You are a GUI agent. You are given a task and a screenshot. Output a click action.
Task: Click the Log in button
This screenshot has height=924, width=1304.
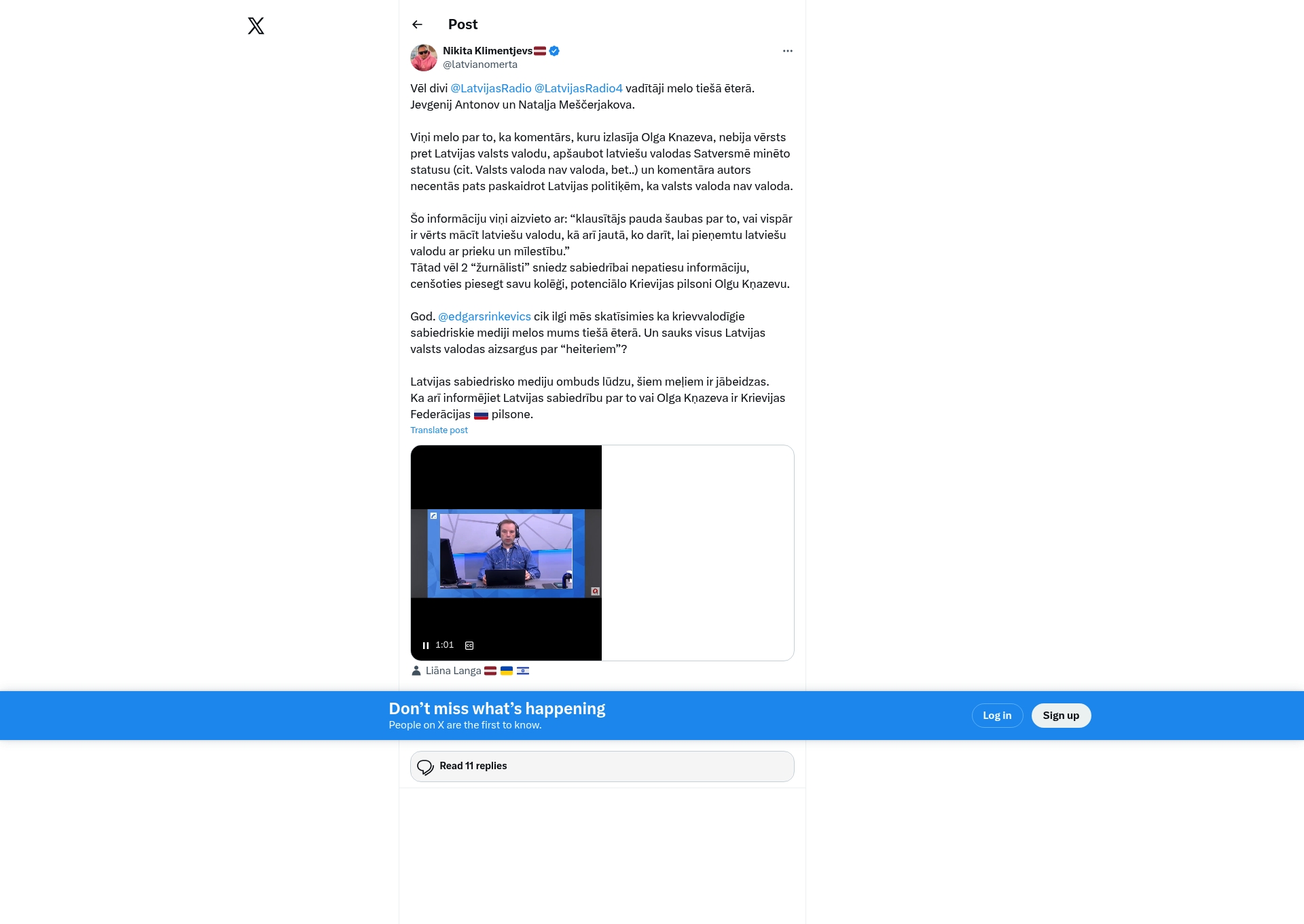[997, 716]
